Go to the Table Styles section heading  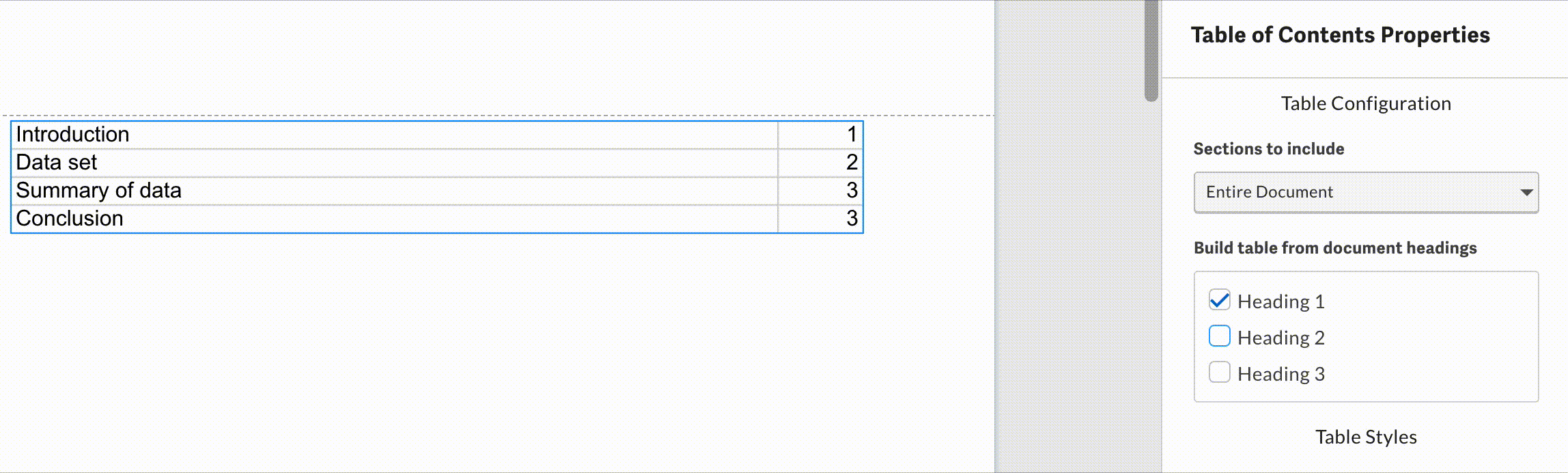(x=1366, y=437)
